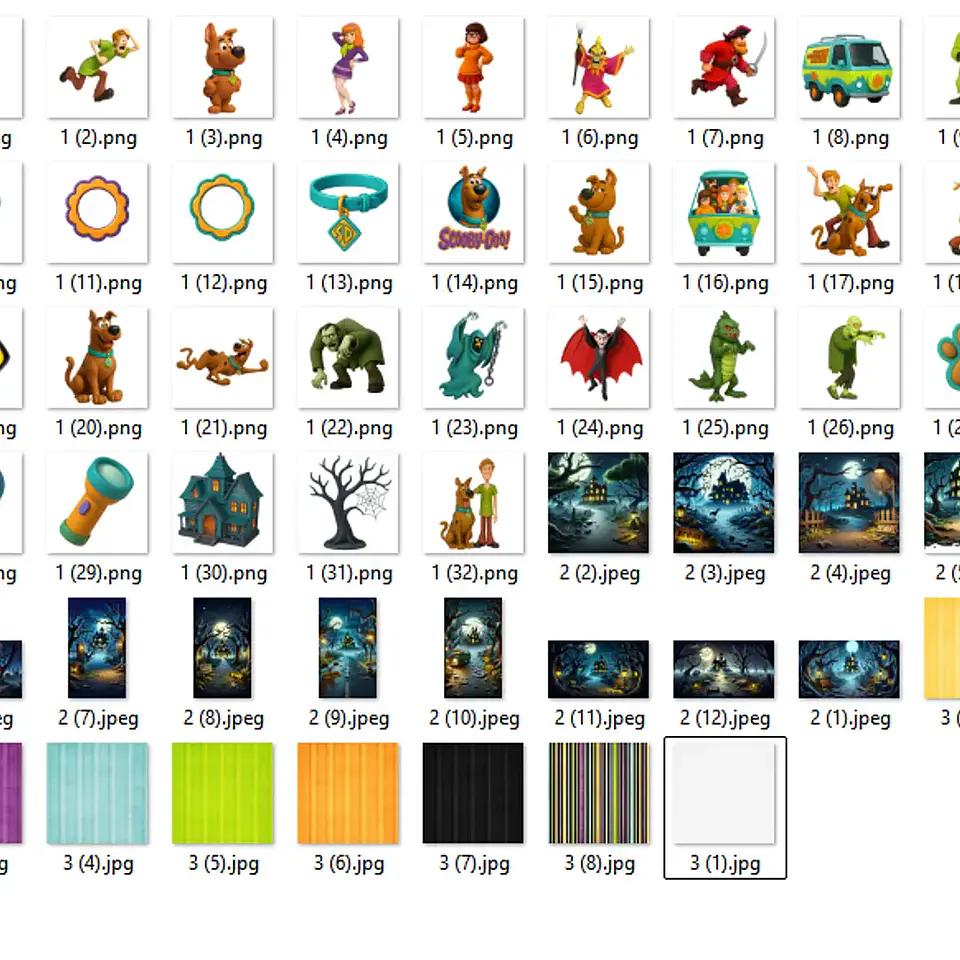Open the zombie image named 1 (26).png
Image resolution: width=960 pixels, height=960 pixels.
849,358
